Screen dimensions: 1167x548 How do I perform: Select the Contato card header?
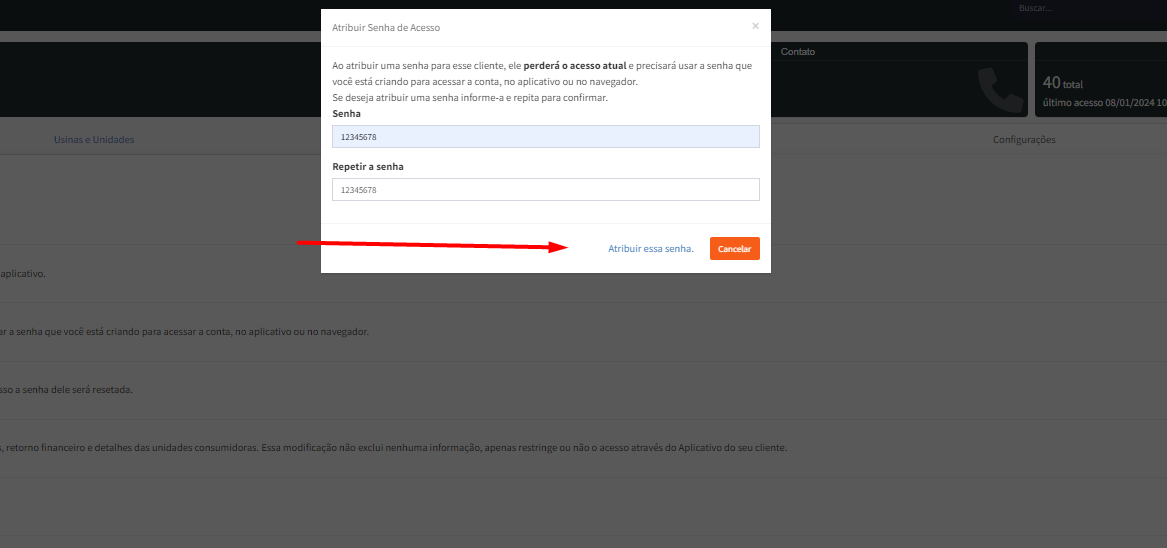click(798, 51)
